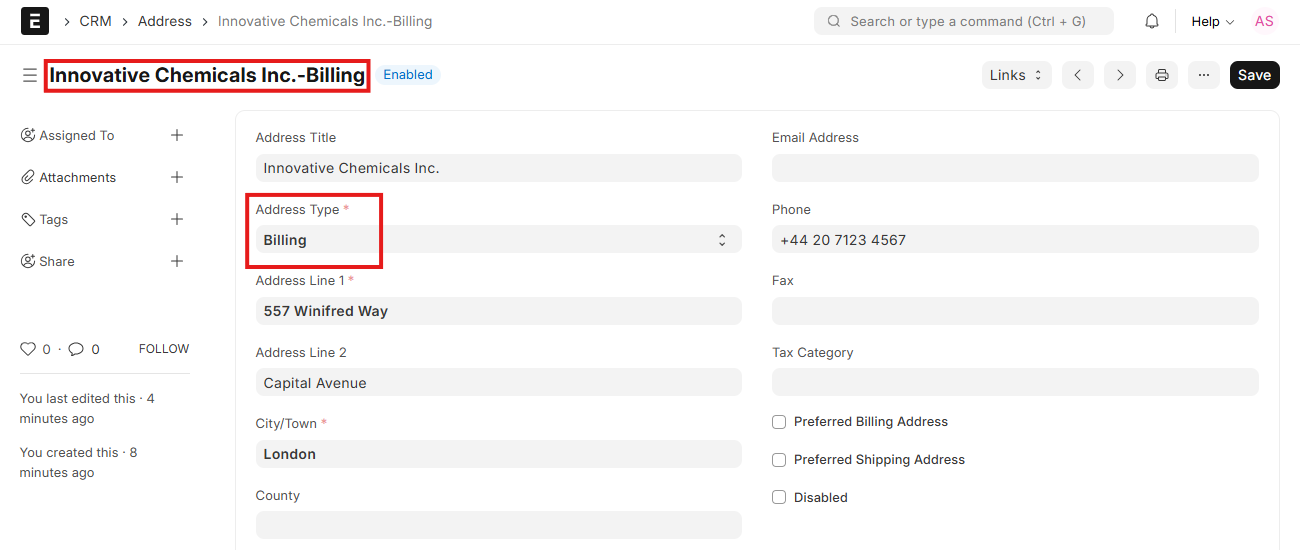The image size is (1300, 550).
Task: Open the three-dot more options menu
Action: tap(1203, 75)
